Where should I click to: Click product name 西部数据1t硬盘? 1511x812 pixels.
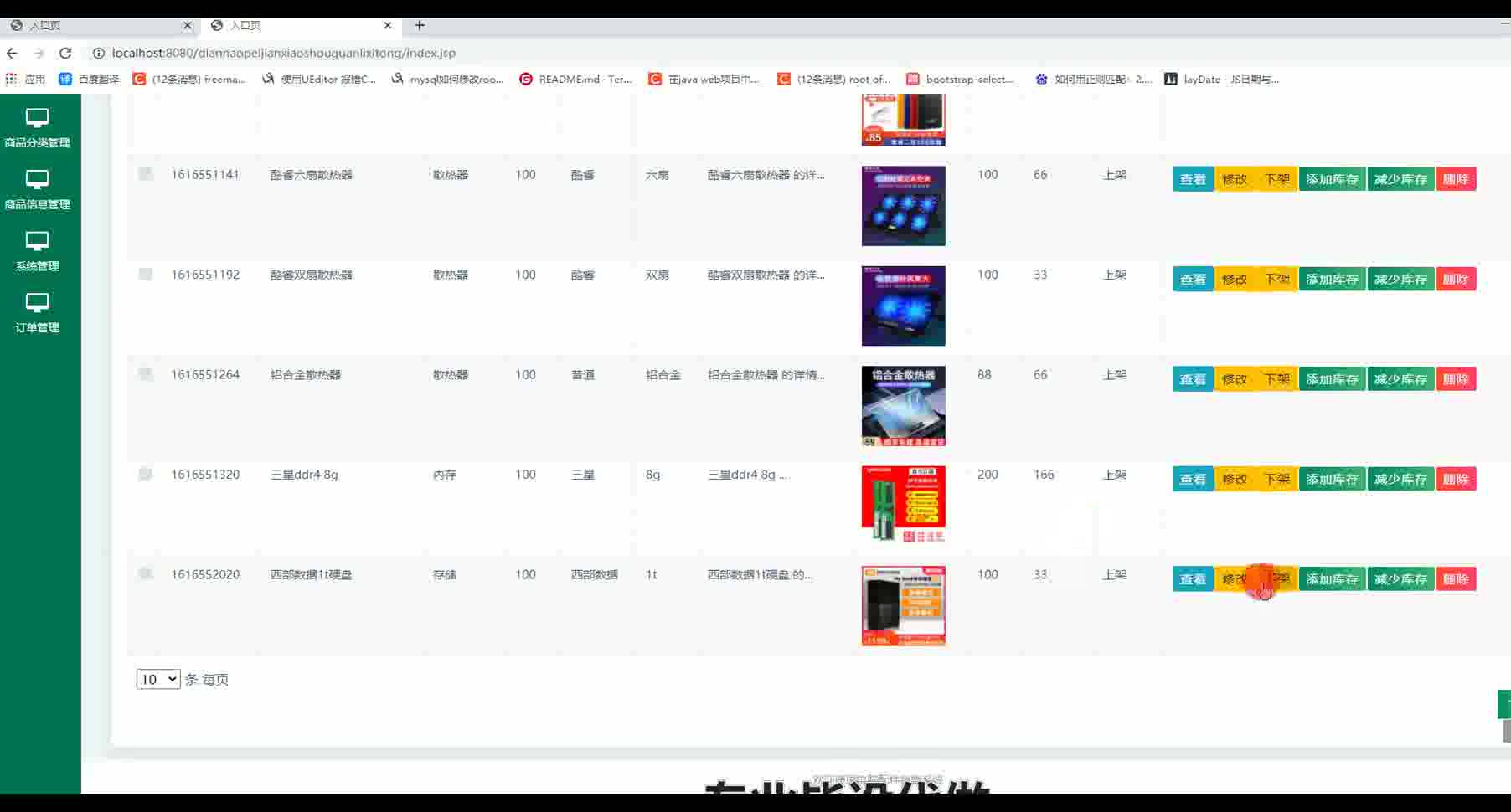click(x=311, y=574)
